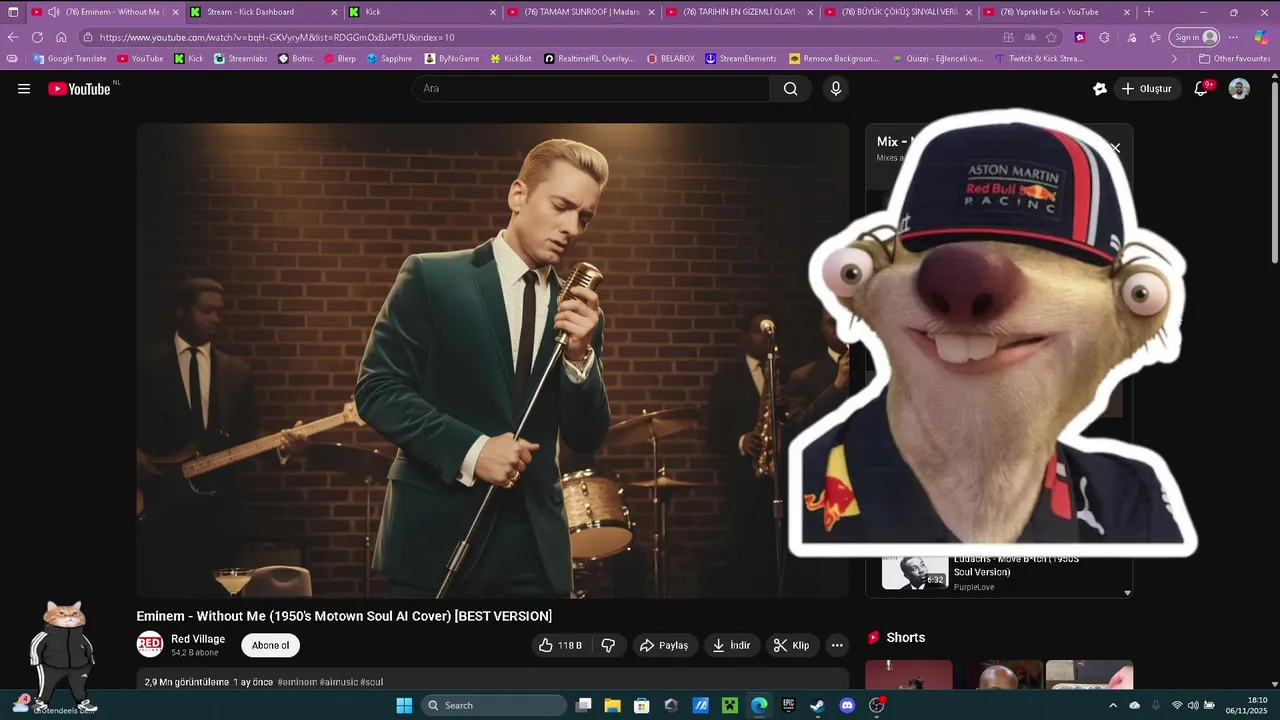Switch to the Kick tab

(x=423, y=12)
